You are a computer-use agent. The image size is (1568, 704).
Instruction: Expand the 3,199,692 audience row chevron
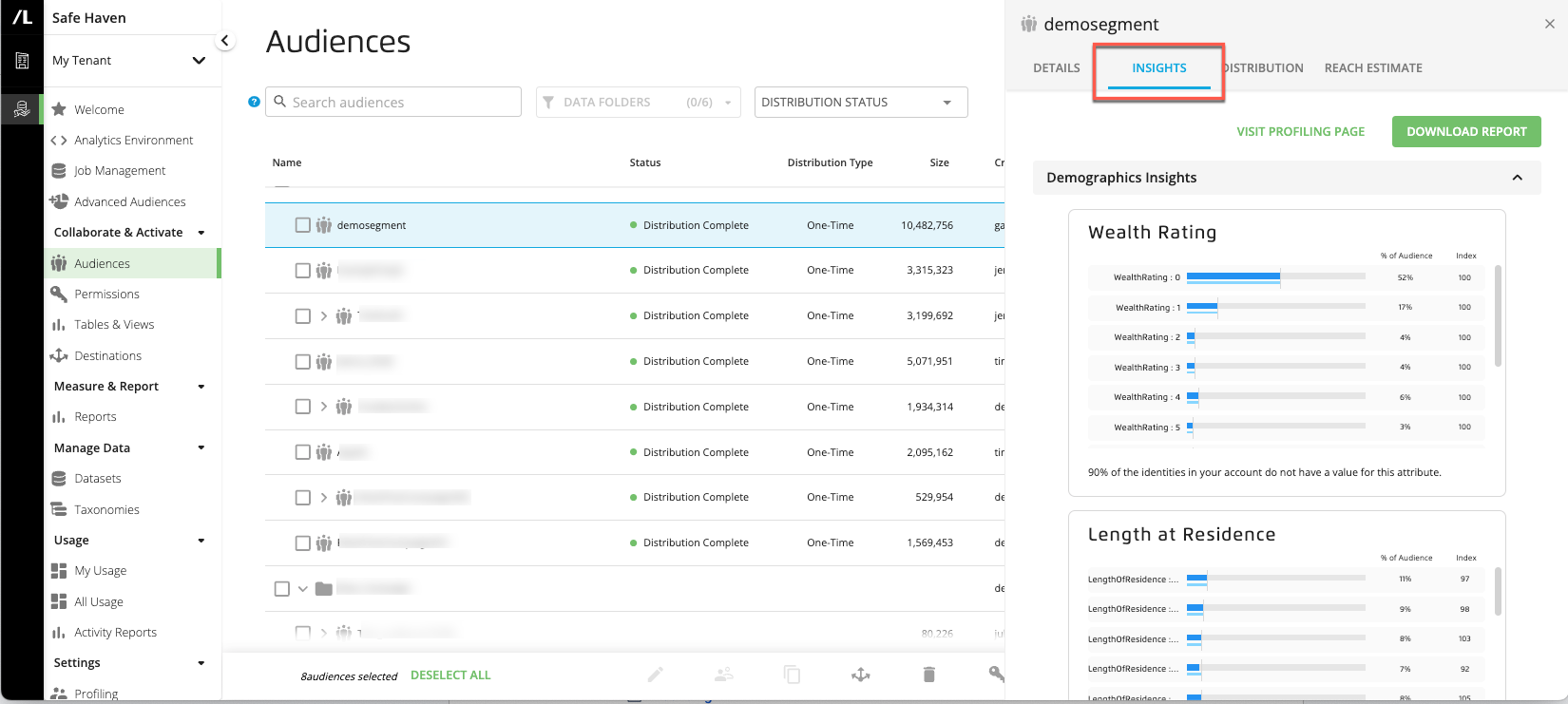pyautogui.click(x=324, y=315)
